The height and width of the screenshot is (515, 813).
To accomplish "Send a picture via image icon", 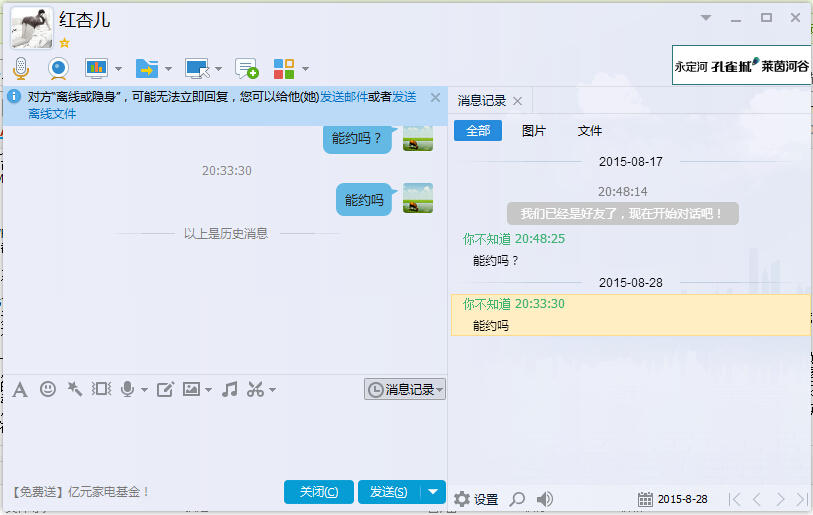I will coord(191,389).
